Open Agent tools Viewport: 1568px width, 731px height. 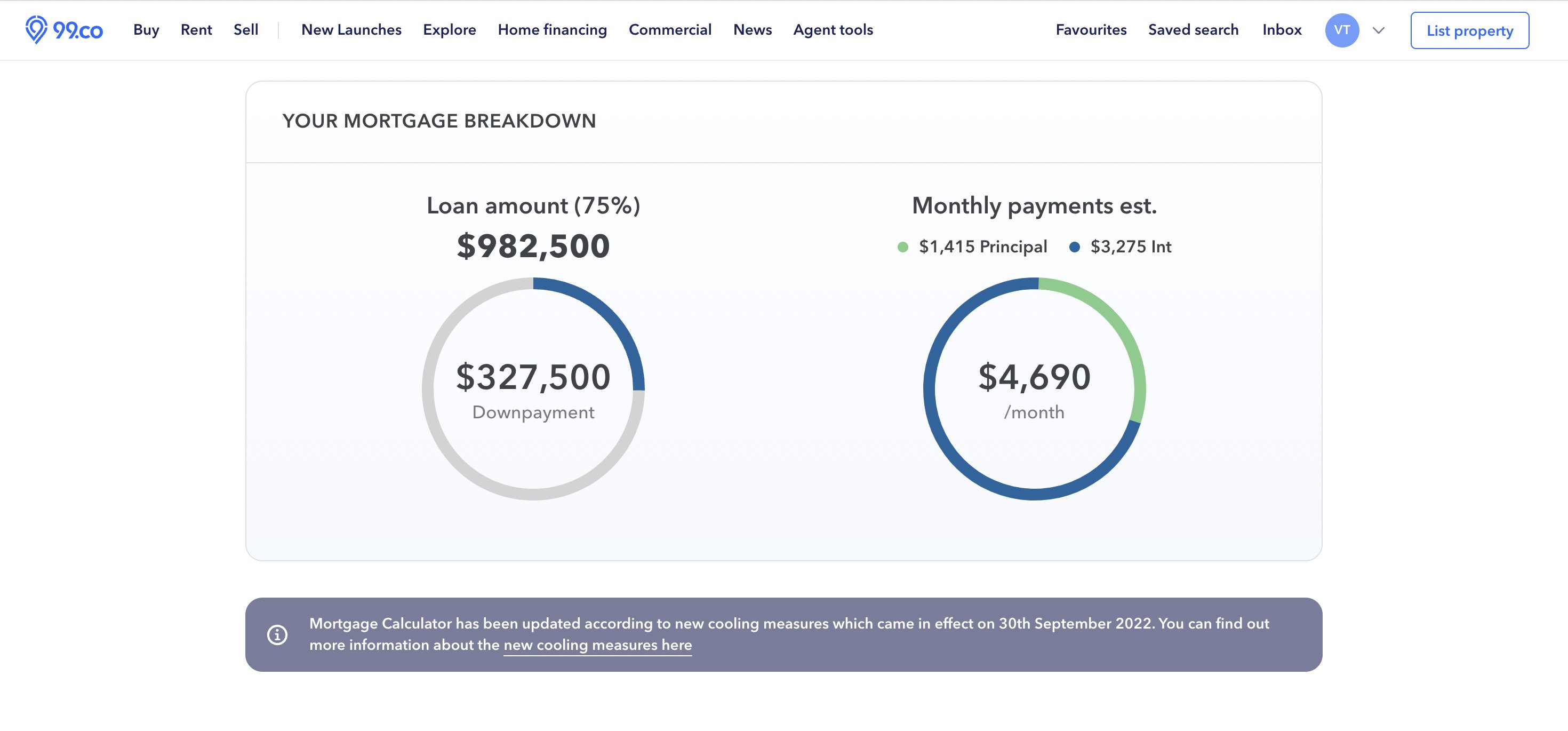[x=833, y=30]
